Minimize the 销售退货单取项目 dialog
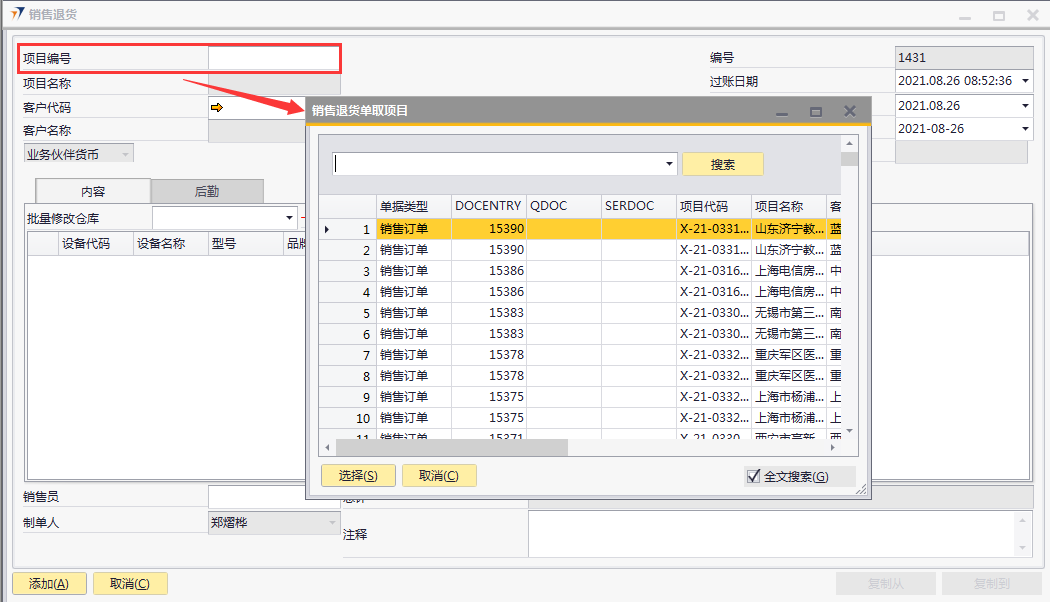The image size is (1050, 602). (x=782, y=111)
